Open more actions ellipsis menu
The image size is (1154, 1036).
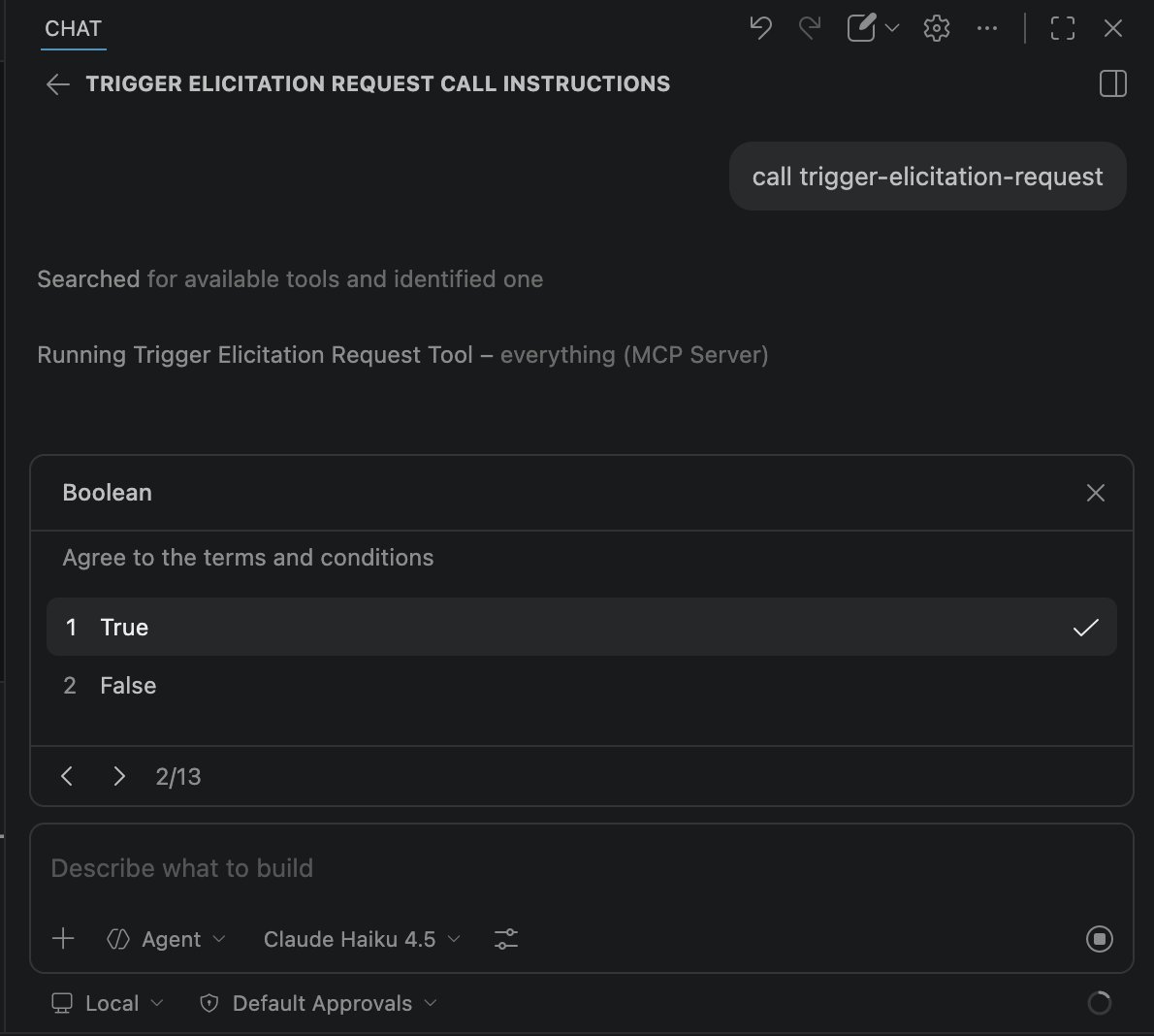pyautogui.click(x=987, y=29)
